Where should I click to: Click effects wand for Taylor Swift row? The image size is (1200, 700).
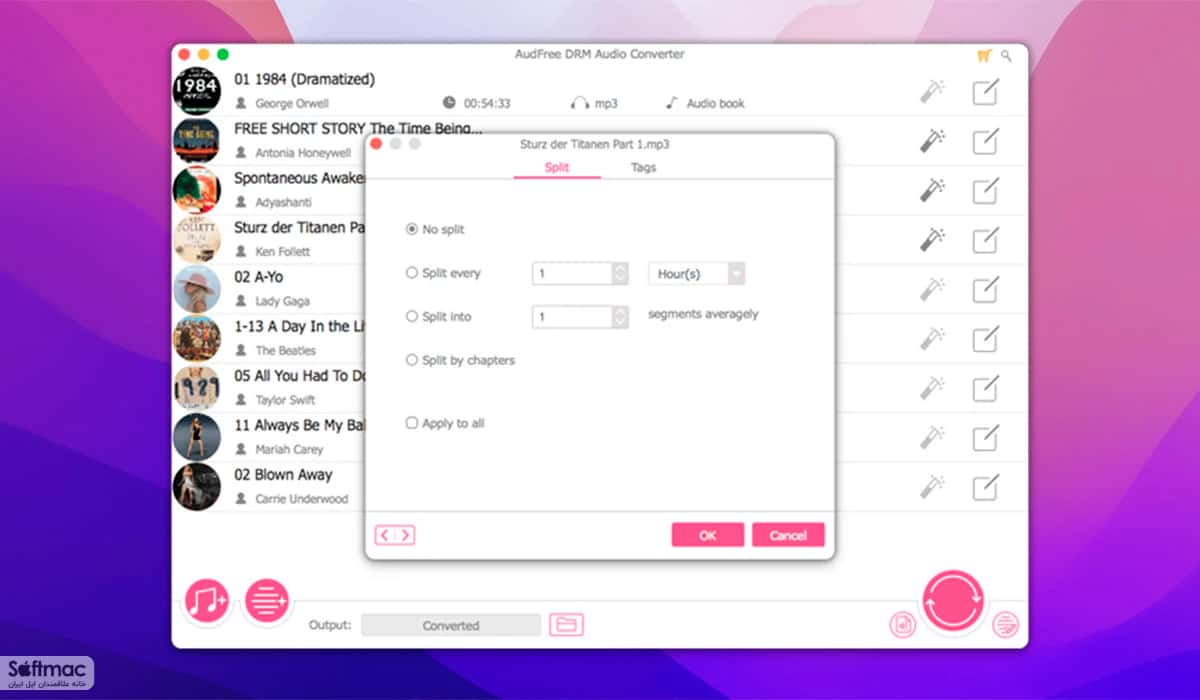tap(932, 388)
